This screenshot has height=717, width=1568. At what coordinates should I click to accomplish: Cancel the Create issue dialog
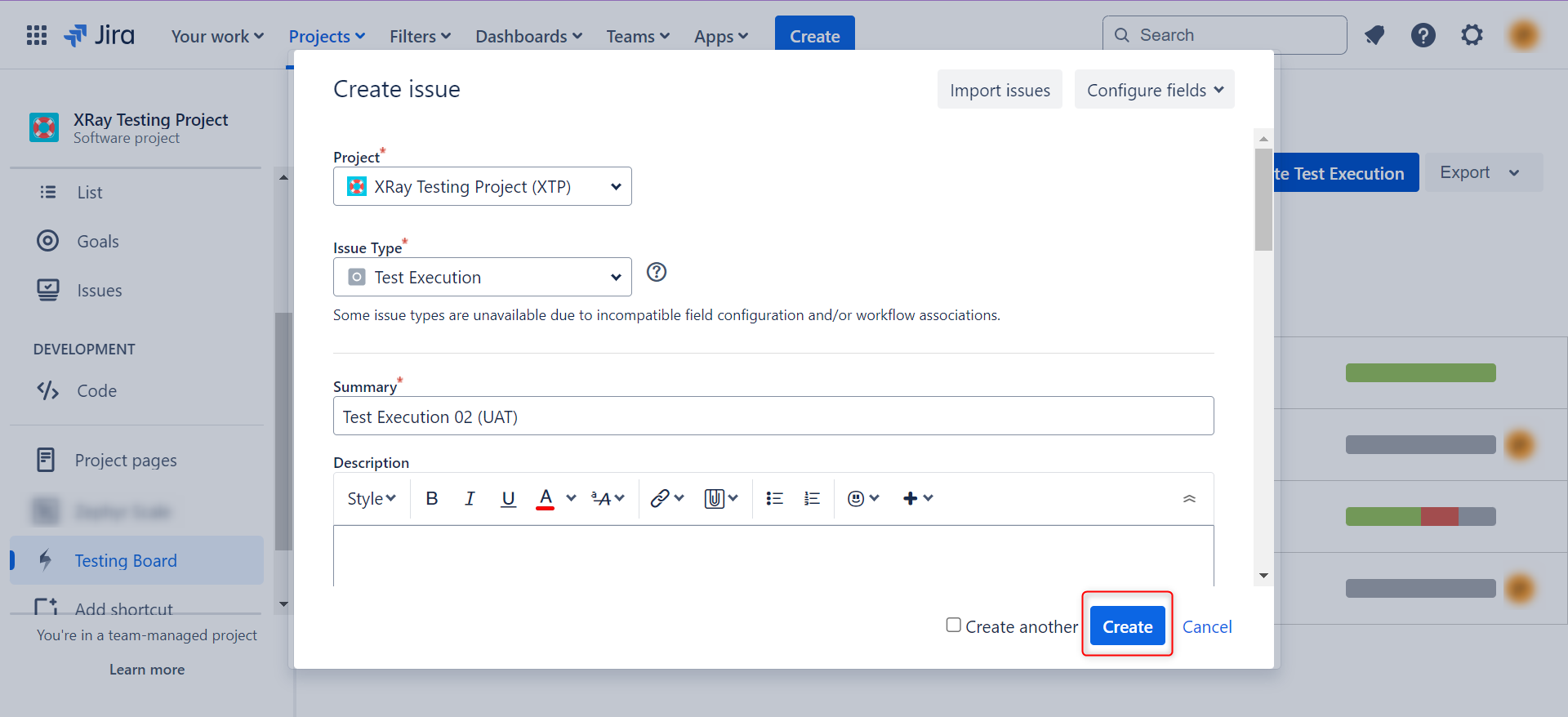pyautogui.click(x=1207, y=626)
